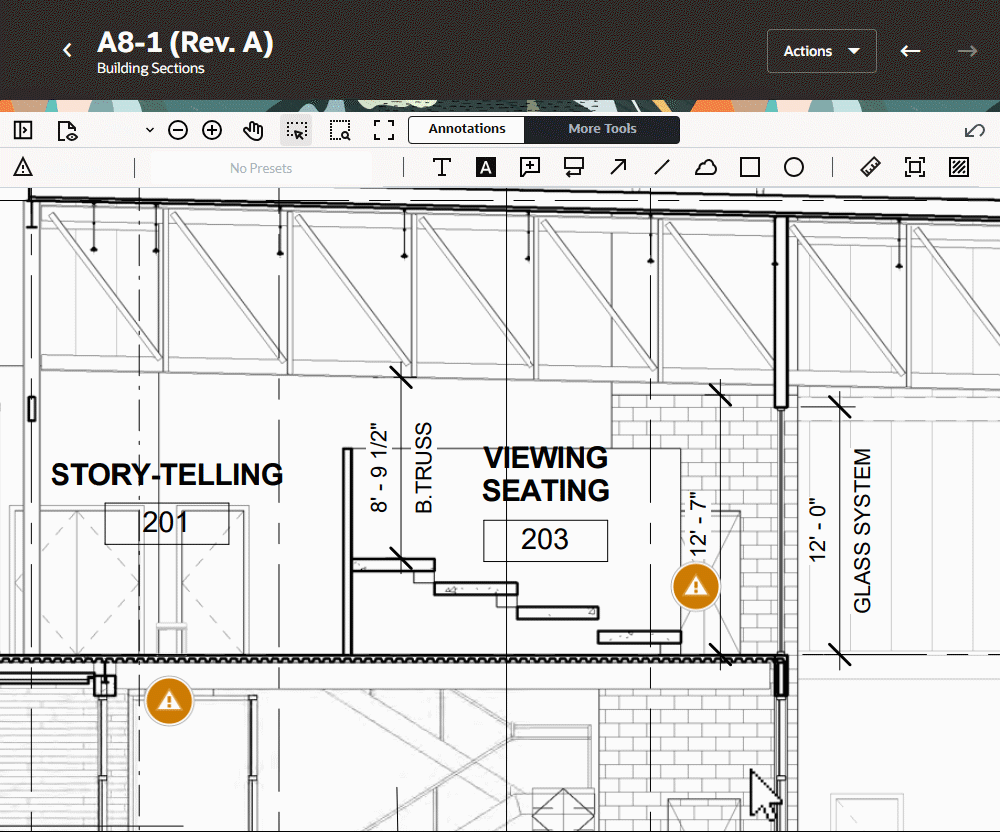Go back using the header chevron
The width and height of the screenshot is (1000, 832).
68,51
